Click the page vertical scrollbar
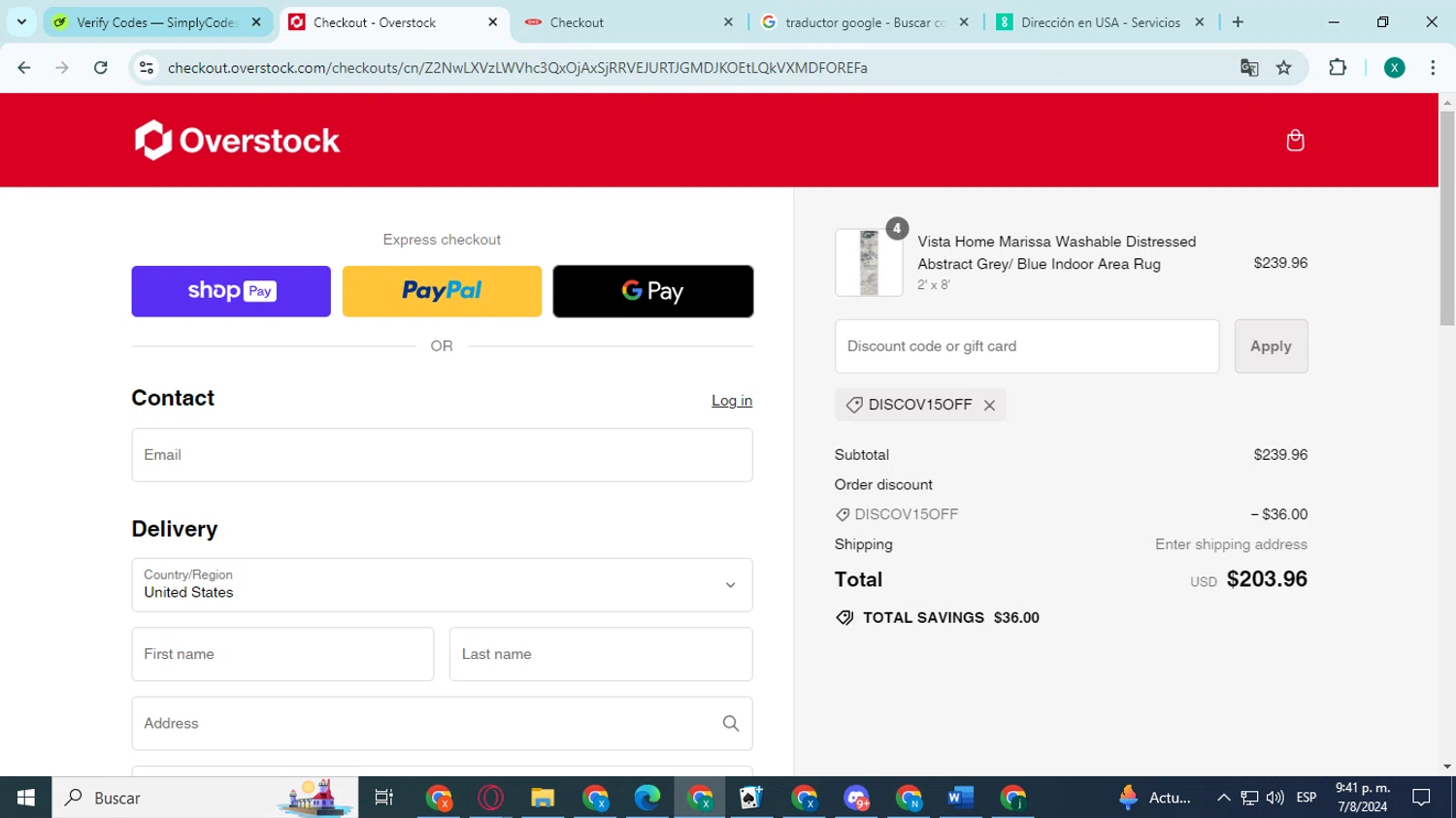The image size is (1456, 818). click(1447, 218)
